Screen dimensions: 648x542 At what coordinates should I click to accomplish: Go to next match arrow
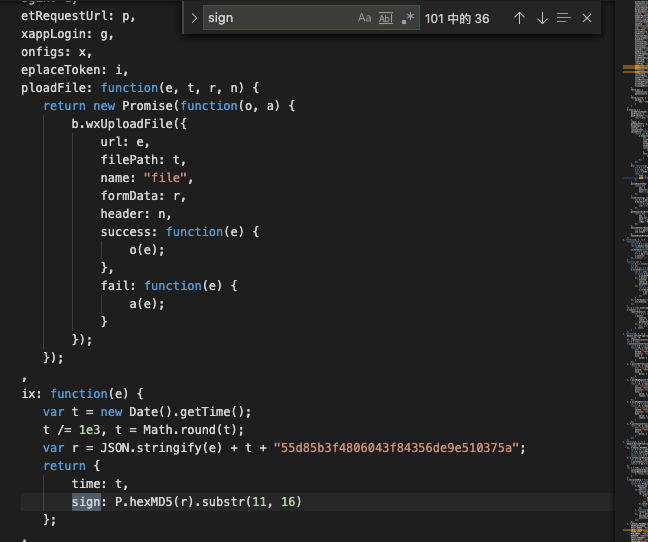(x=542, y=18)
